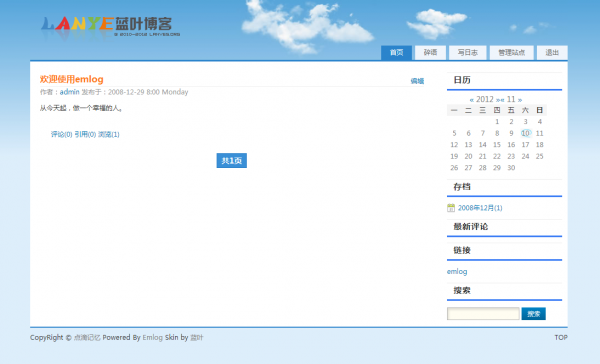Go to next year arrow after 2012
This screenshot has height=364, width=600.
click(497, 100)
